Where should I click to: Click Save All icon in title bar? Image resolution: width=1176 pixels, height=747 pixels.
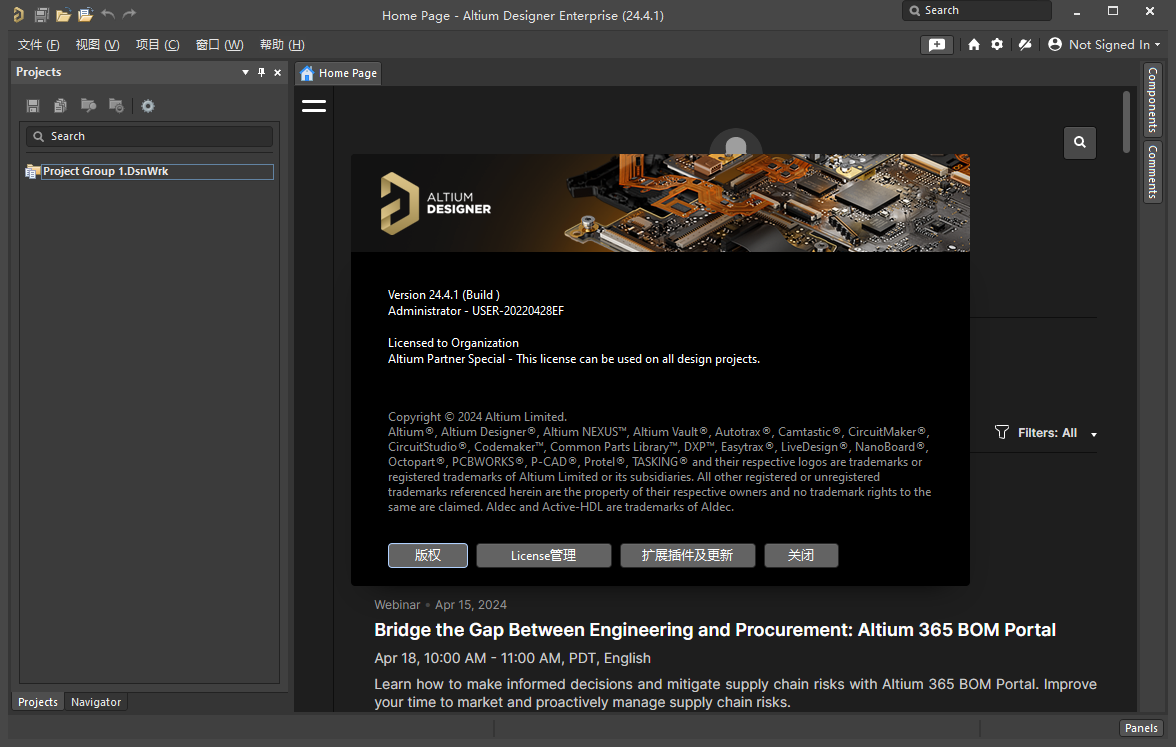(x=41, y=14)
